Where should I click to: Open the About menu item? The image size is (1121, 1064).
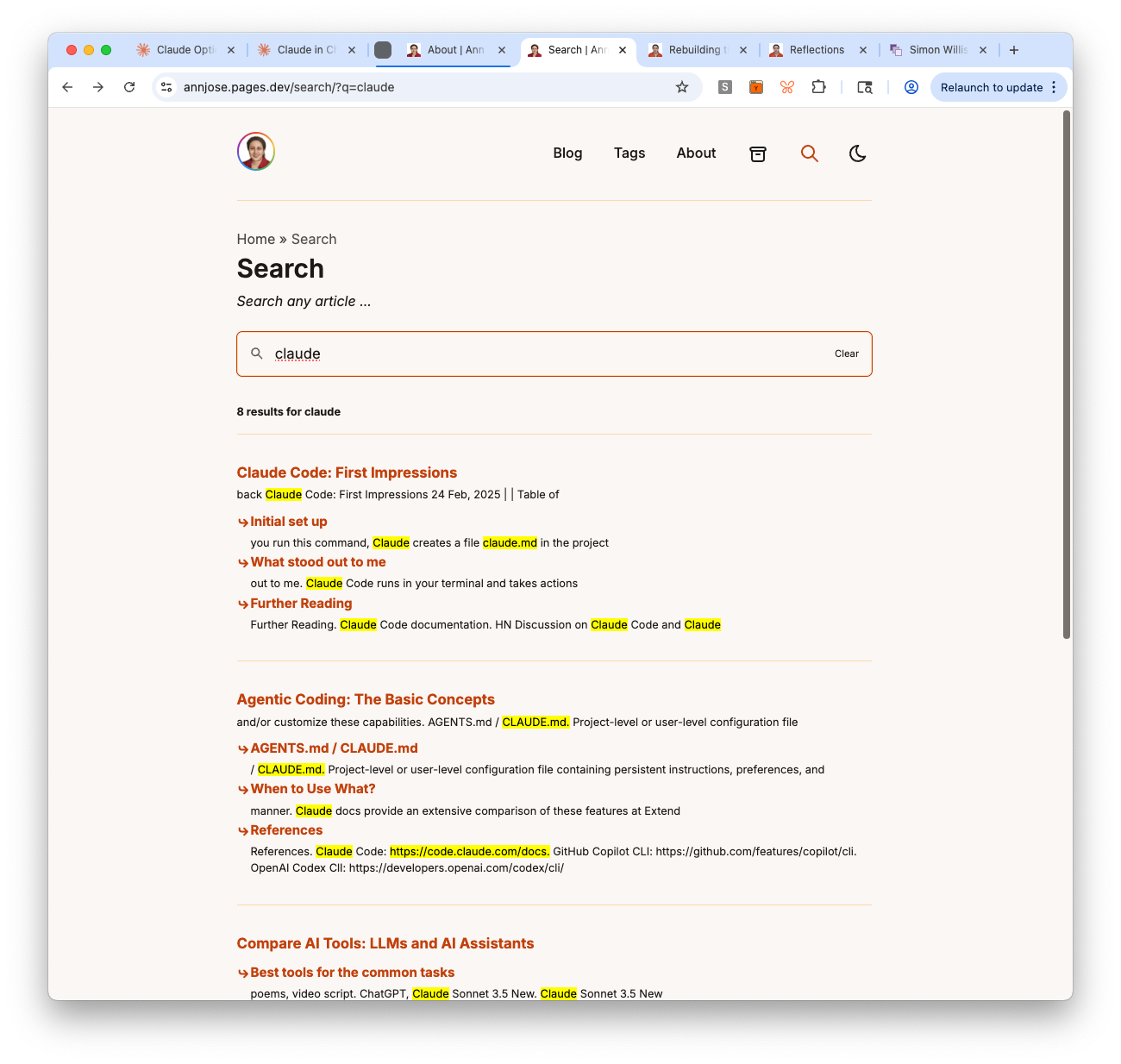696,153
